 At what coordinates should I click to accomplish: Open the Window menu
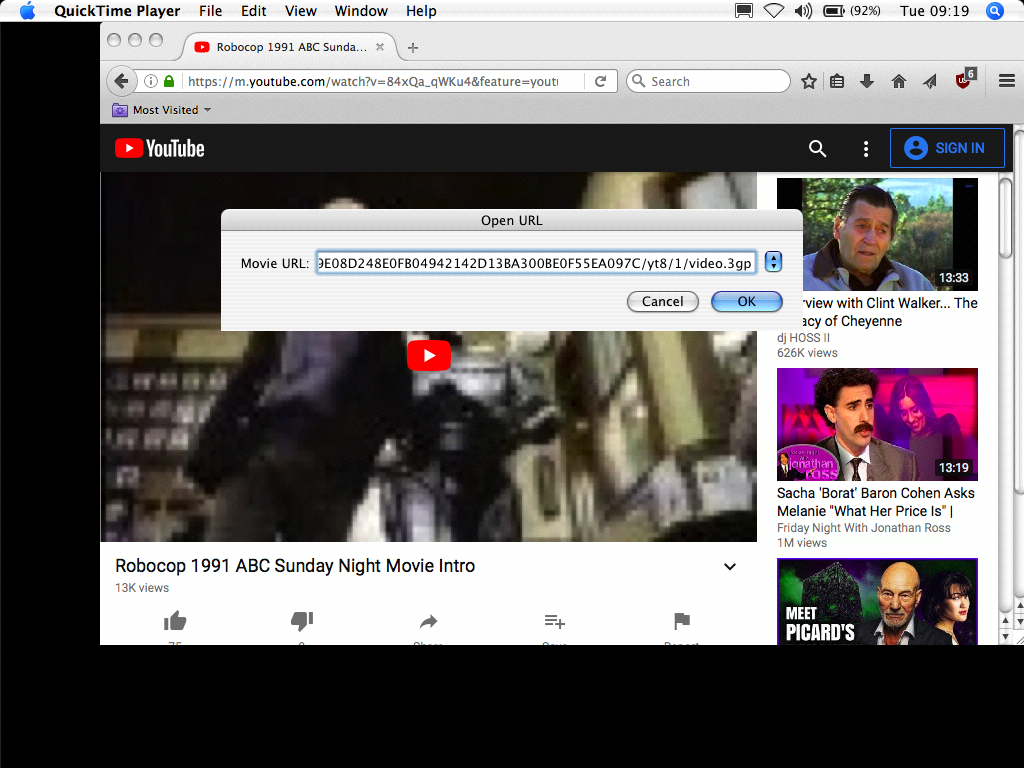point(361,11)
